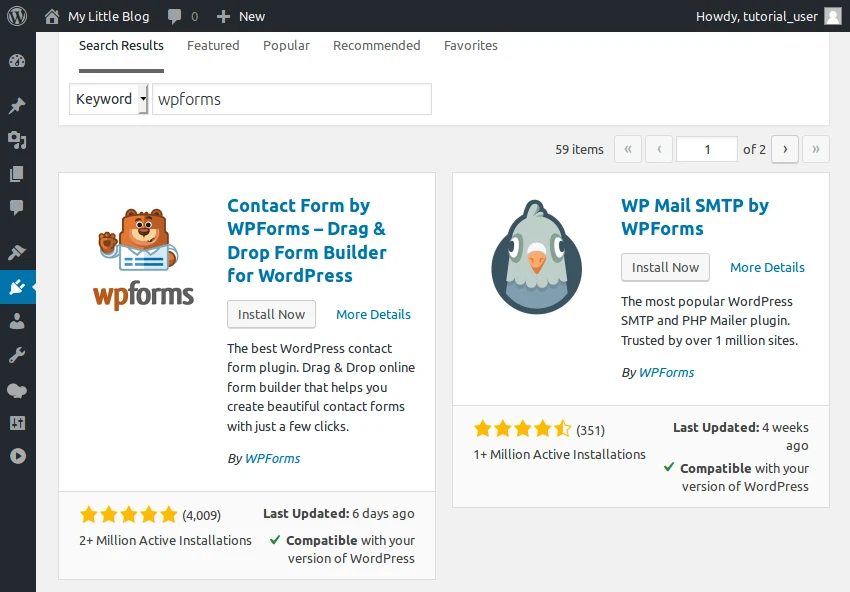
Task: Click the 1+ Million Active Installations text
Action: (x=559, y=454)
